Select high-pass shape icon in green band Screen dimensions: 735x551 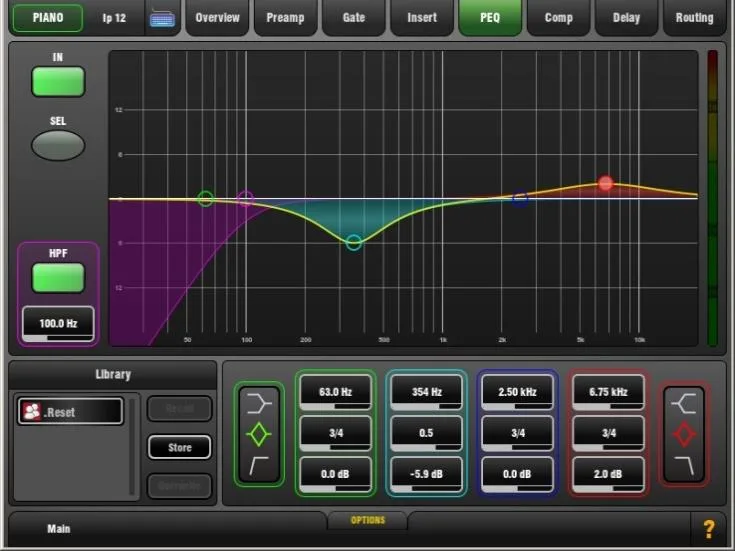tap(259, 465)
